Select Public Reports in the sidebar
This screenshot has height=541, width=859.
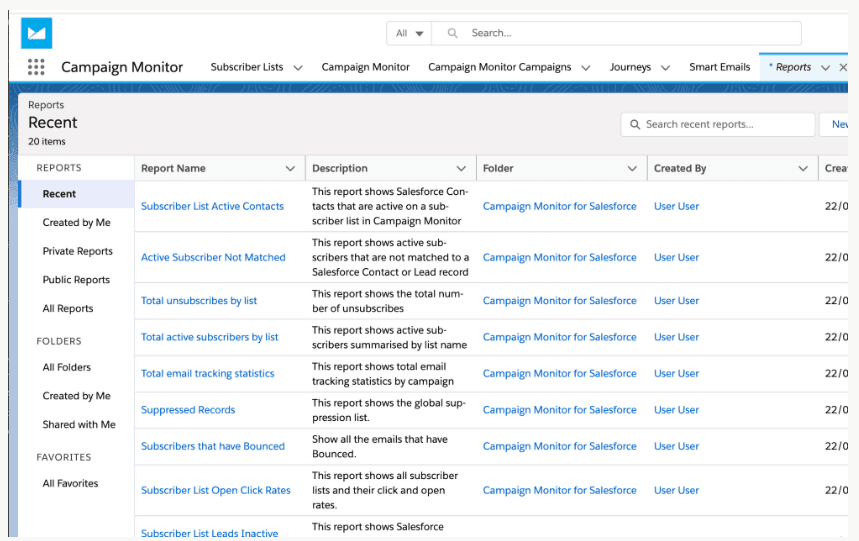click(x=76, y=279)
